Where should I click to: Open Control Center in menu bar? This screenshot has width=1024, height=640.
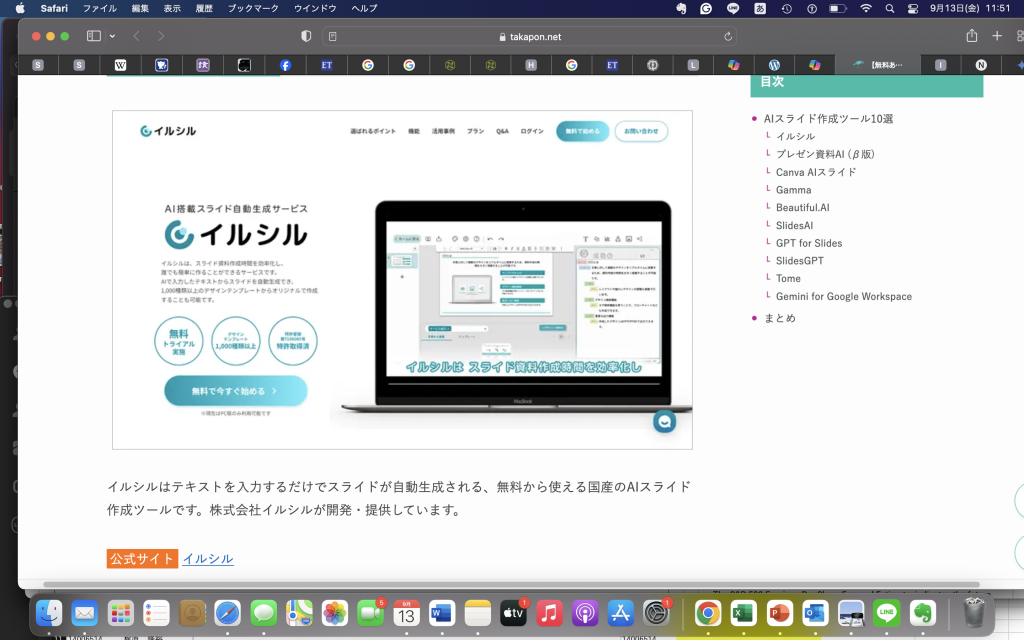[x=915, y=8]
